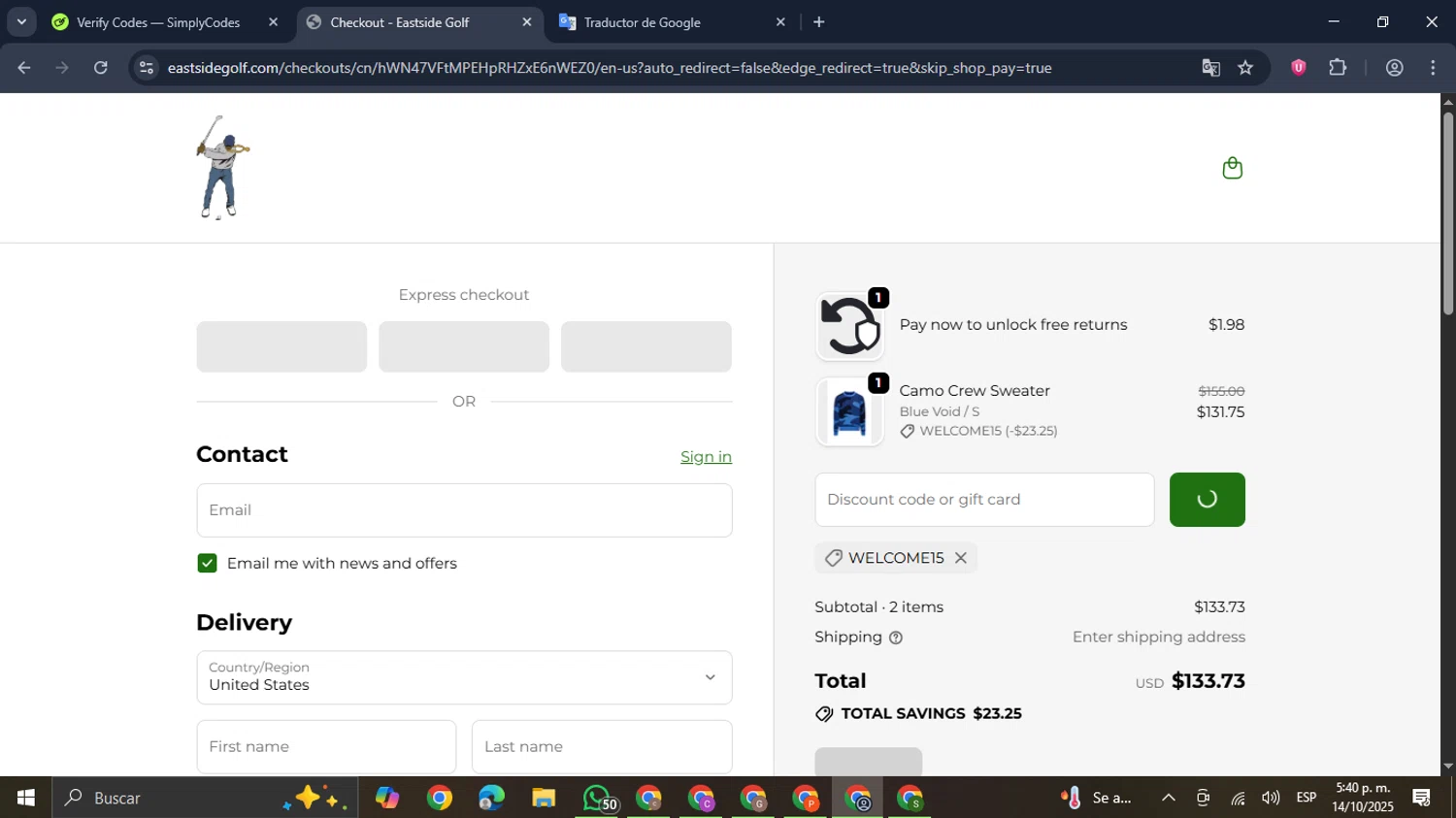Image resolution: width=1456 pixels, height=818 pixels.
Task: Open the Chrome three-dot menu
Action: pyautogui.click(x=1433, y=68)
